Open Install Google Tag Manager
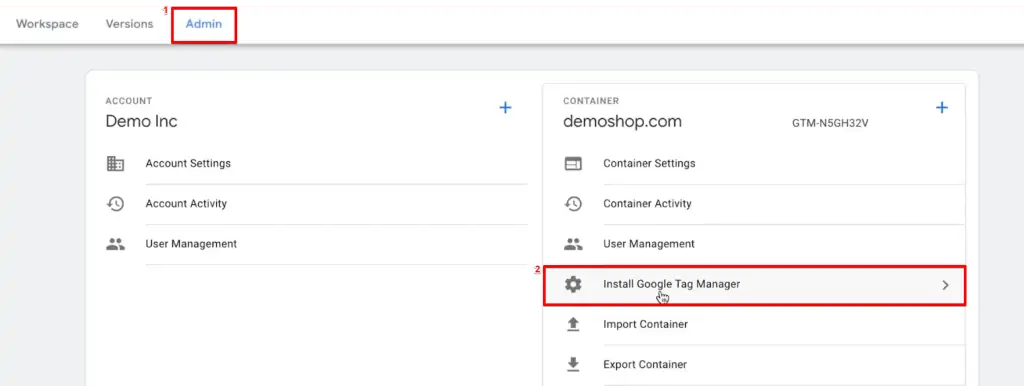The image size is (1024, 386). (x=754, y=285)
